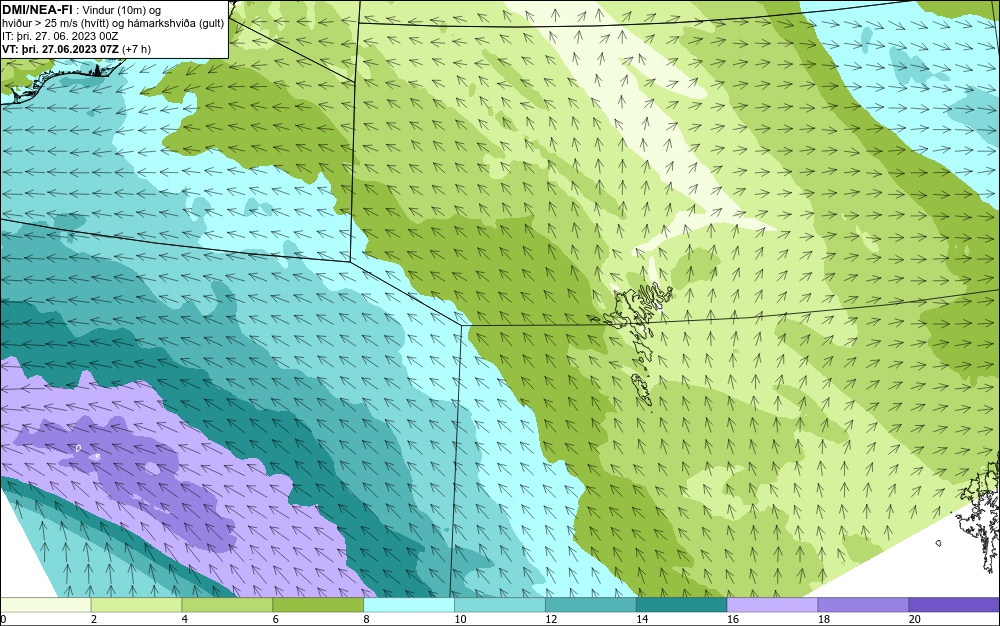Click the legend value '6'
This screenshot has width=1000, height=626.
276,619
